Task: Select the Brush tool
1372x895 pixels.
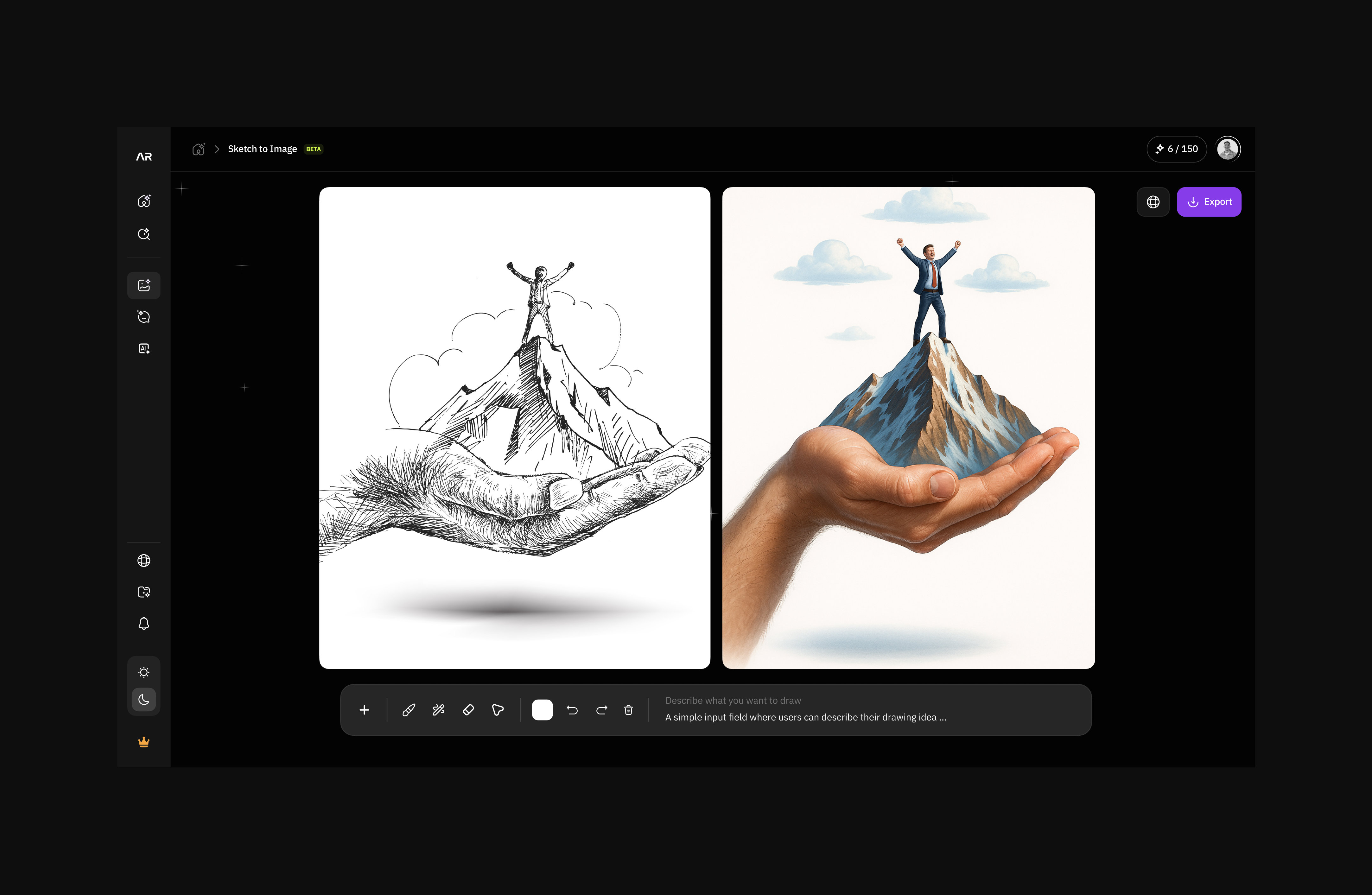Action: pos(409,709)
